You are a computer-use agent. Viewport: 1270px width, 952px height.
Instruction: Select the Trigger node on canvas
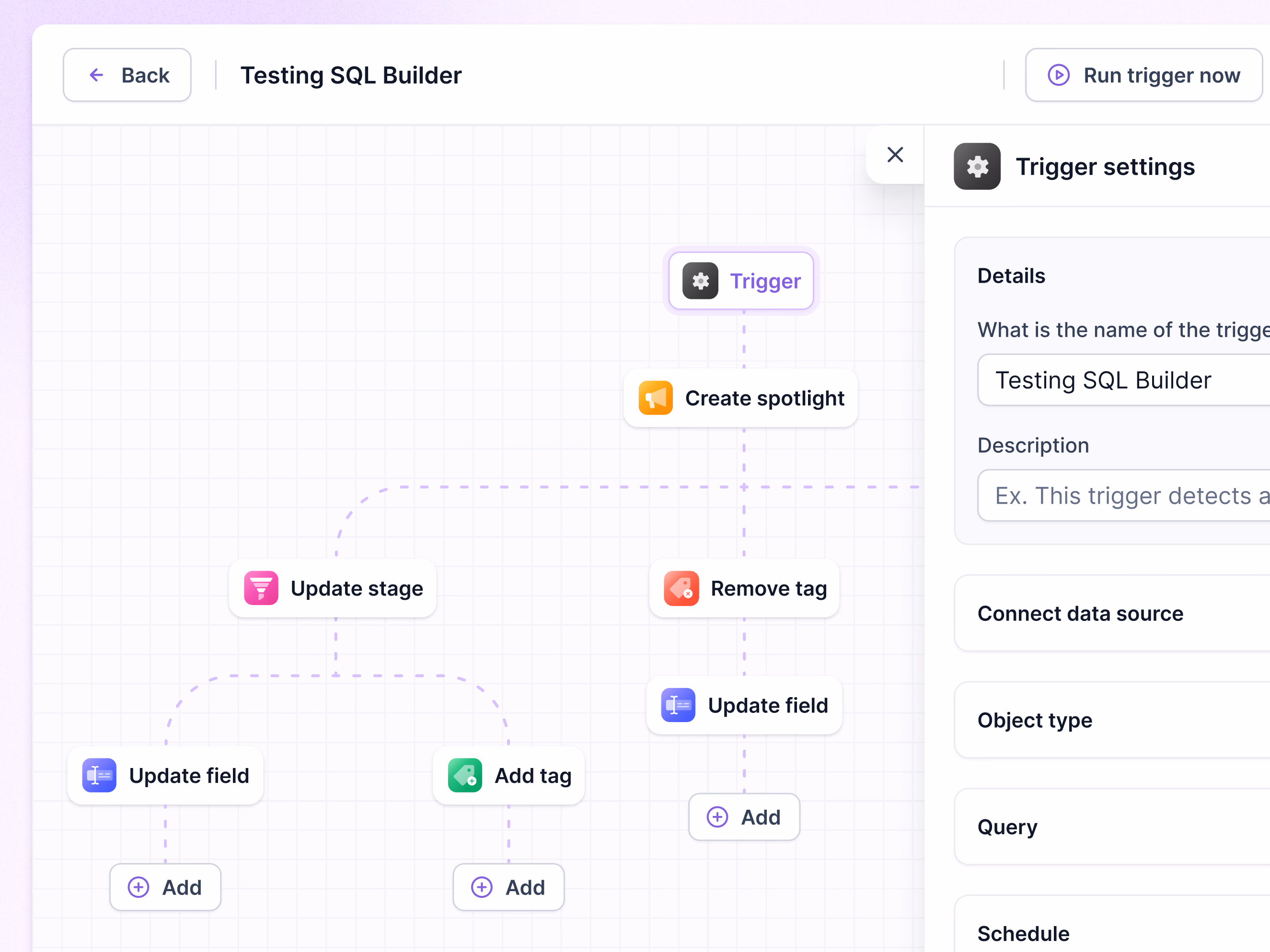741,281
